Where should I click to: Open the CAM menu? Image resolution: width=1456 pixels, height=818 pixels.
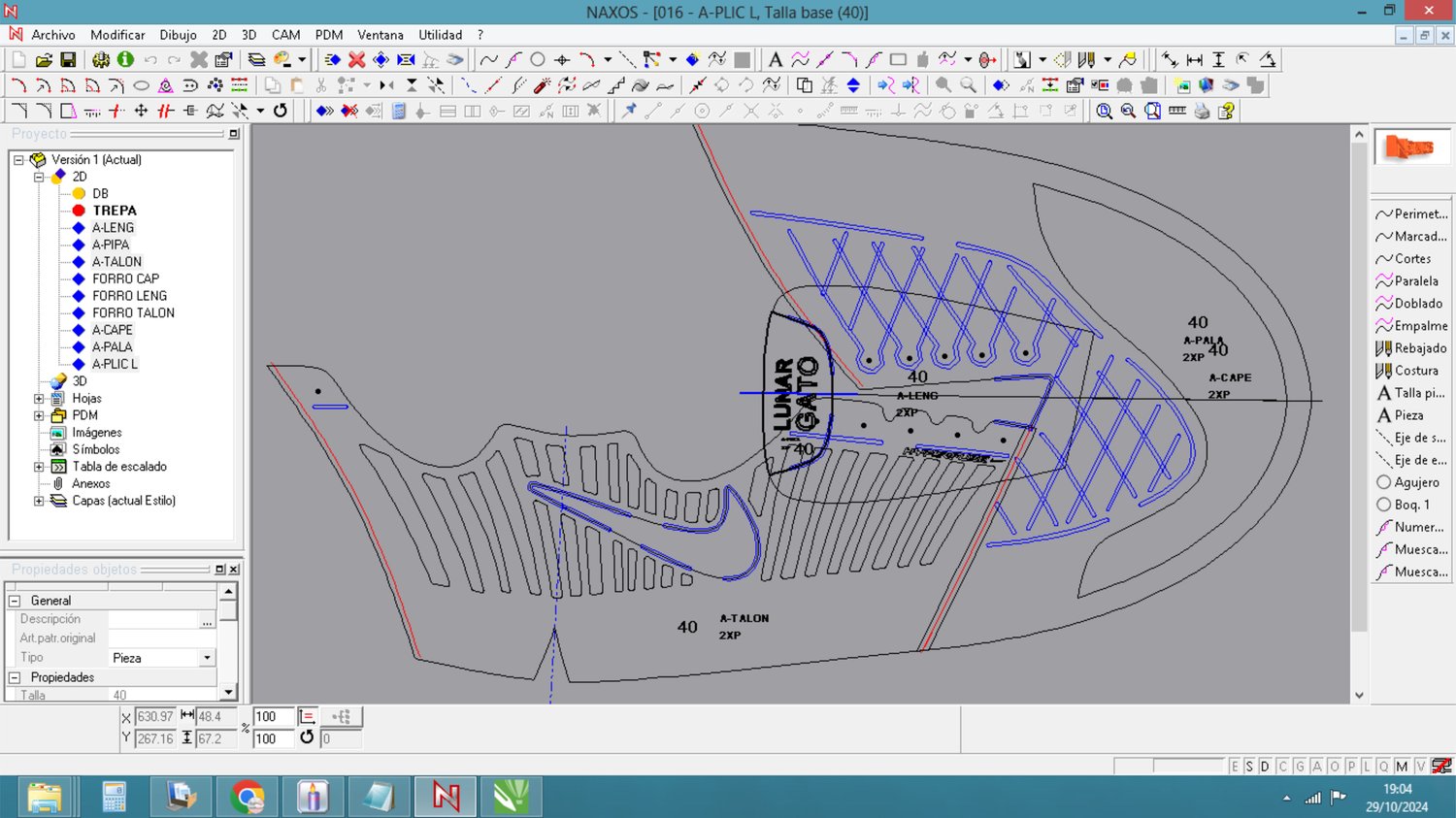coord(285,35)
